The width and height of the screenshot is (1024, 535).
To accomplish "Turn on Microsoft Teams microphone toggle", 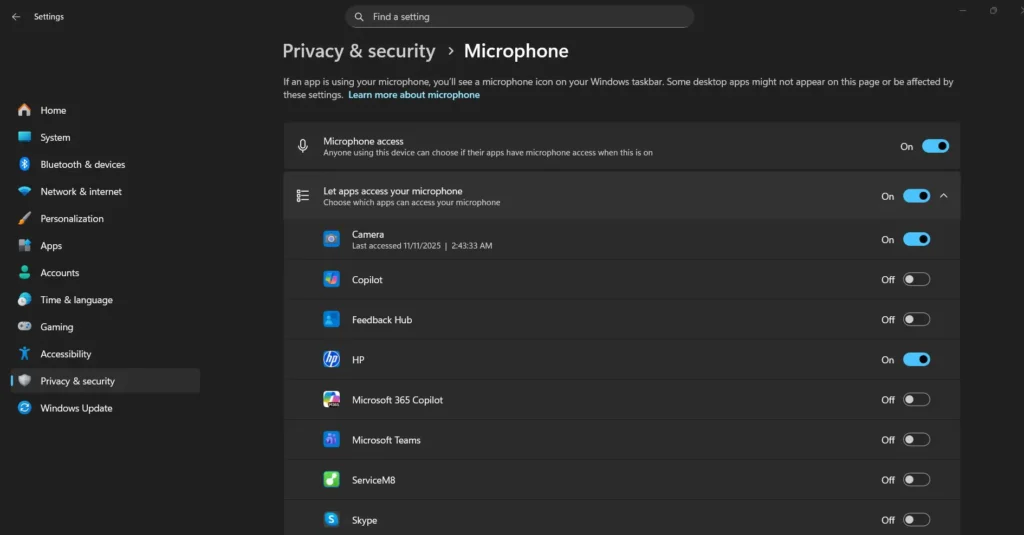I will [x=916, y=440].
